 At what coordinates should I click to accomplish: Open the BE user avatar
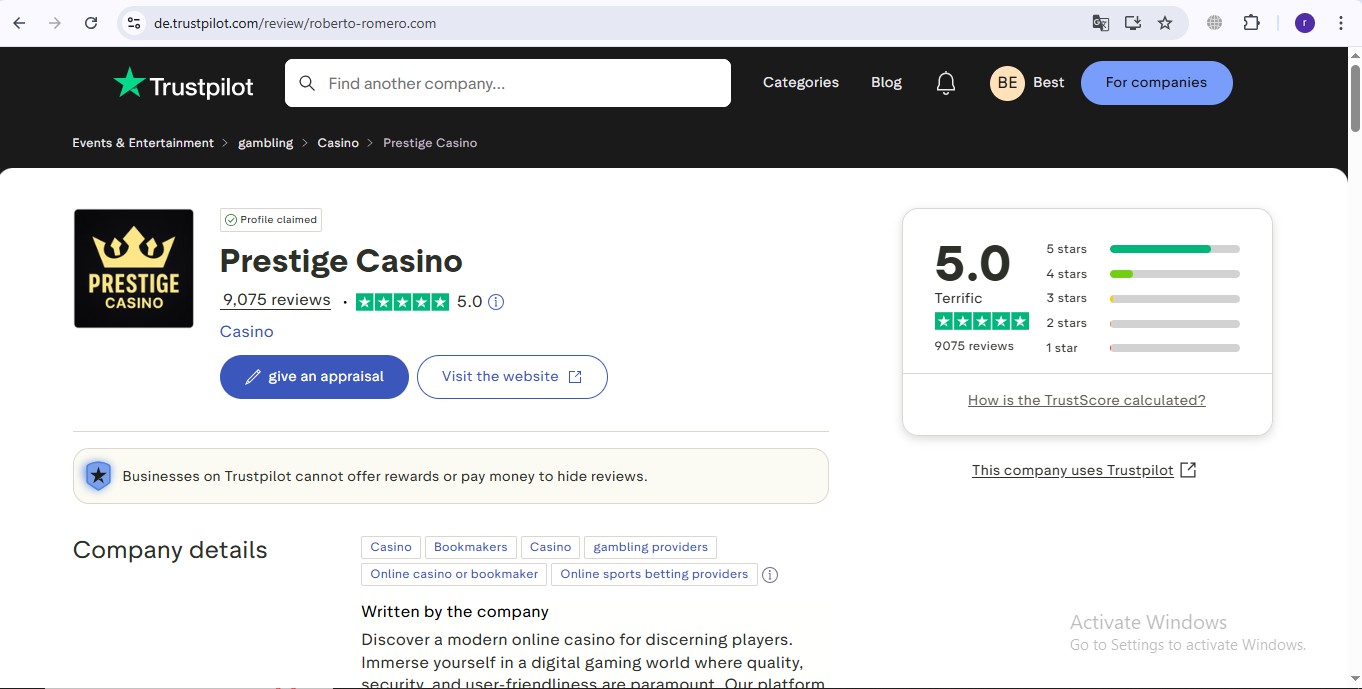[1007, 83]
